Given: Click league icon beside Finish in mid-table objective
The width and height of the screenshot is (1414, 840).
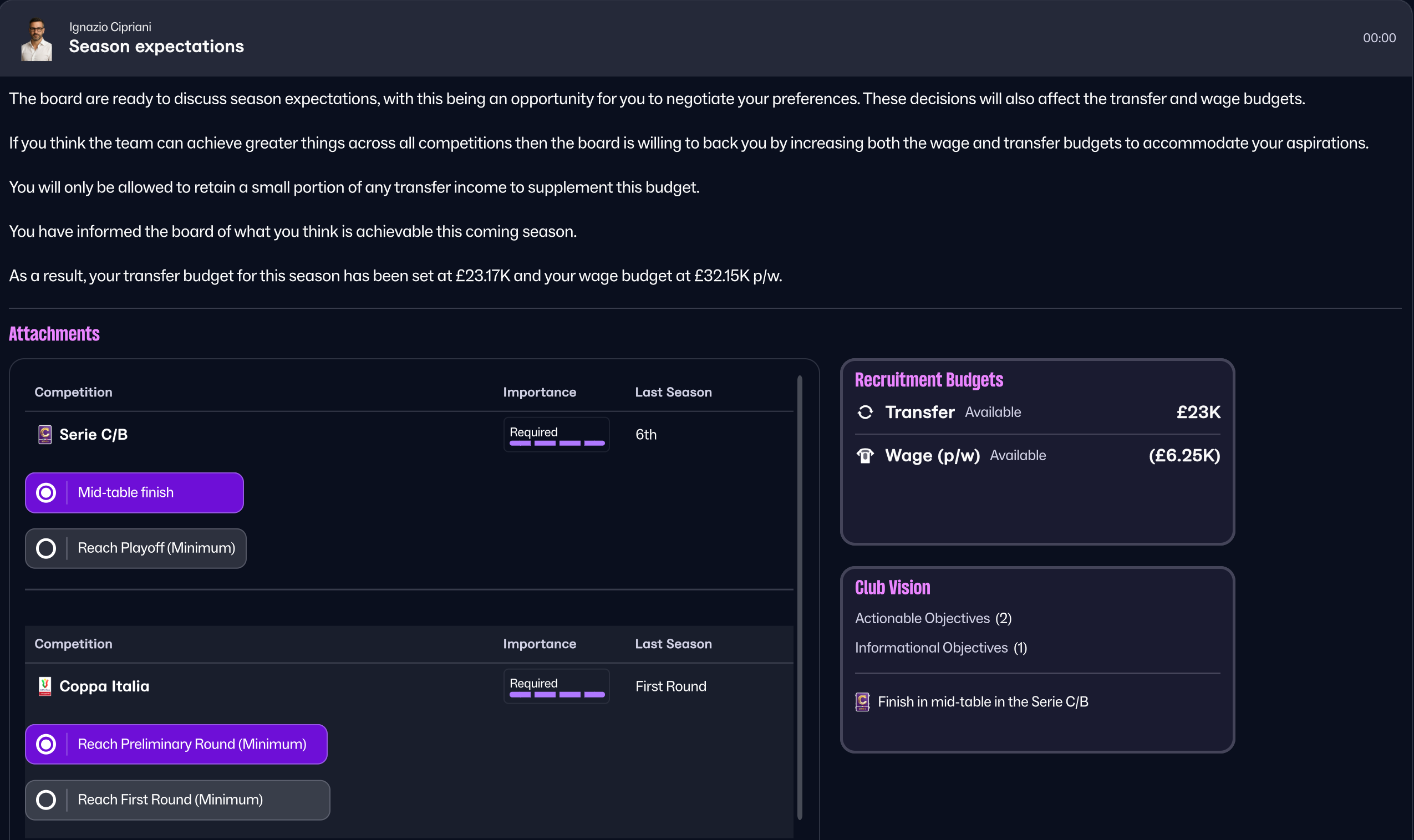Looking at the screenshot, I should (x=862, y=702).
